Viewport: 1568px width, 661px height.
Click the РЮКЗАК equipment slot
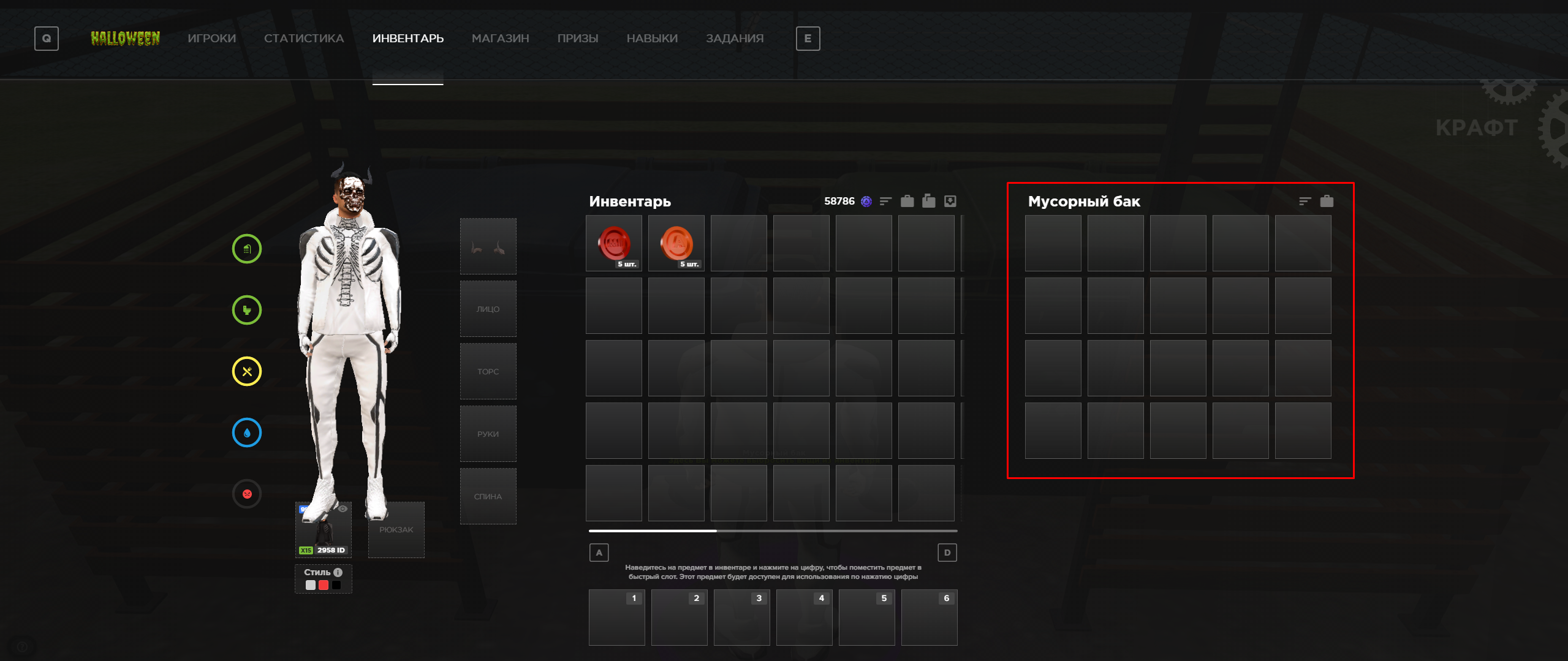click(396, 530)
